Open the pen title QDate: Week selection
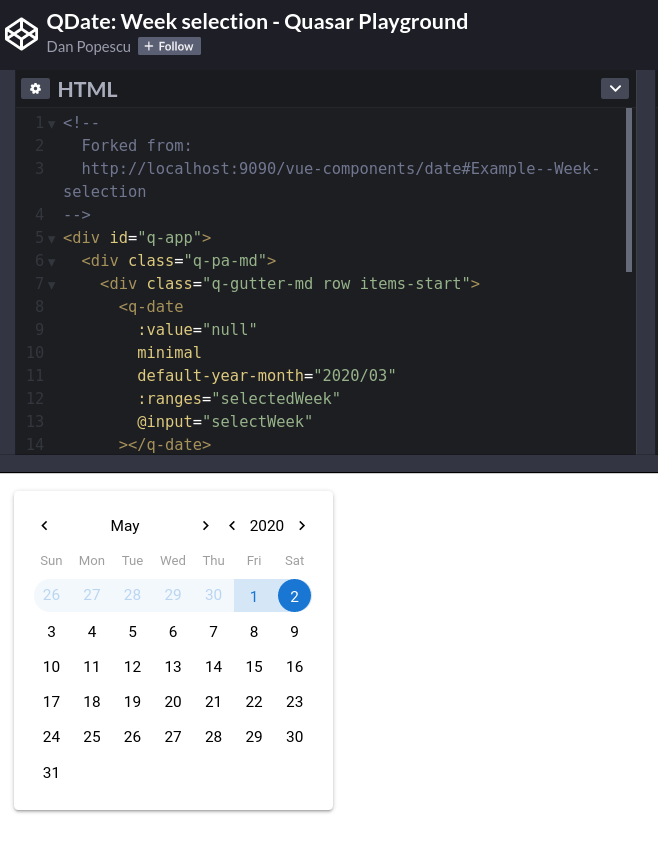The height and width of the screenshot is (857, 658). coord(257,22)
